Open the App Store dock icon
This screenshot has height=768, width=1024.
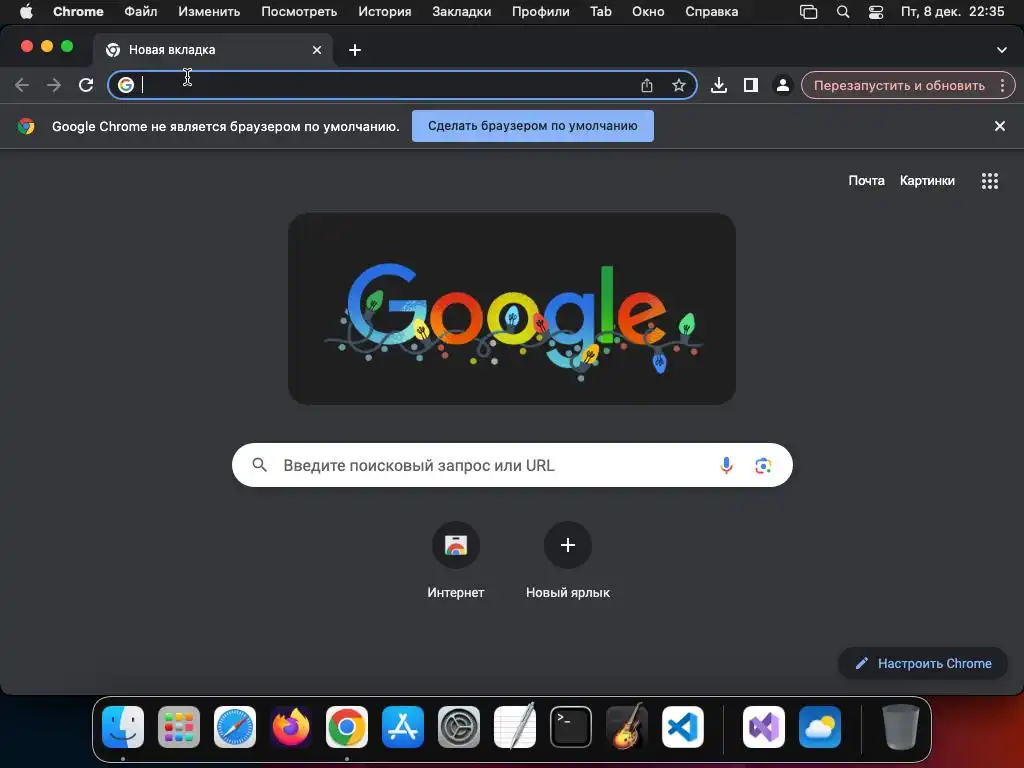403,727
